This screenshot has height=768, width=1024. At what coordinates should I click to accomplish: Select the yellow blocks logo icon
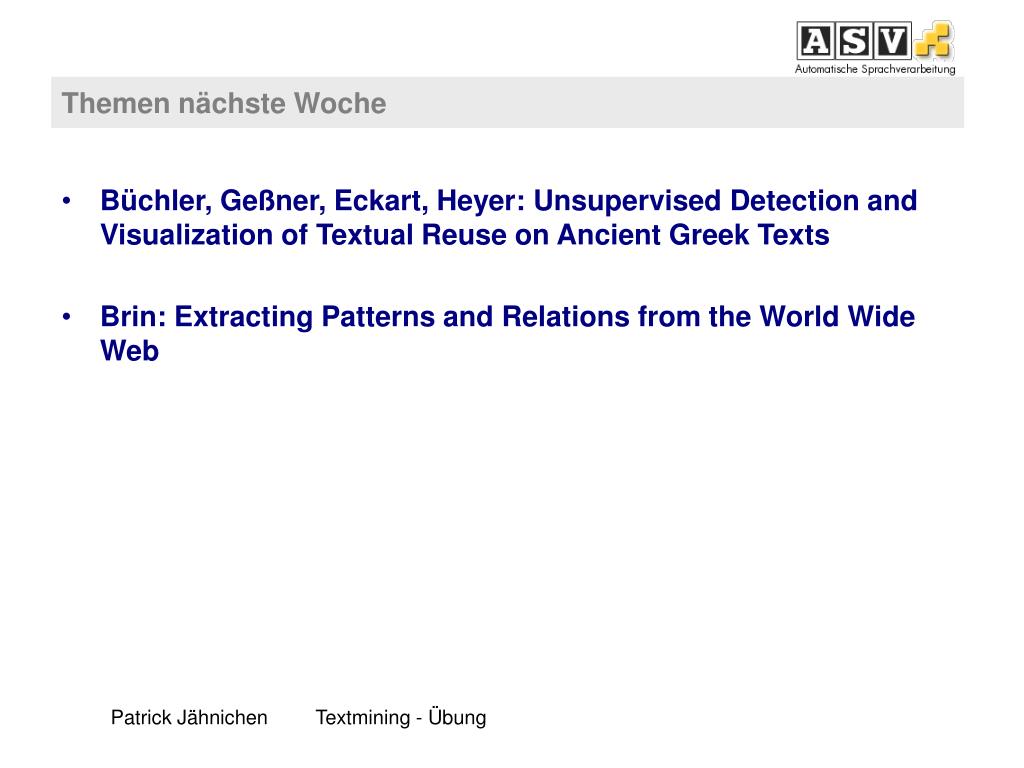click(935, 39)
